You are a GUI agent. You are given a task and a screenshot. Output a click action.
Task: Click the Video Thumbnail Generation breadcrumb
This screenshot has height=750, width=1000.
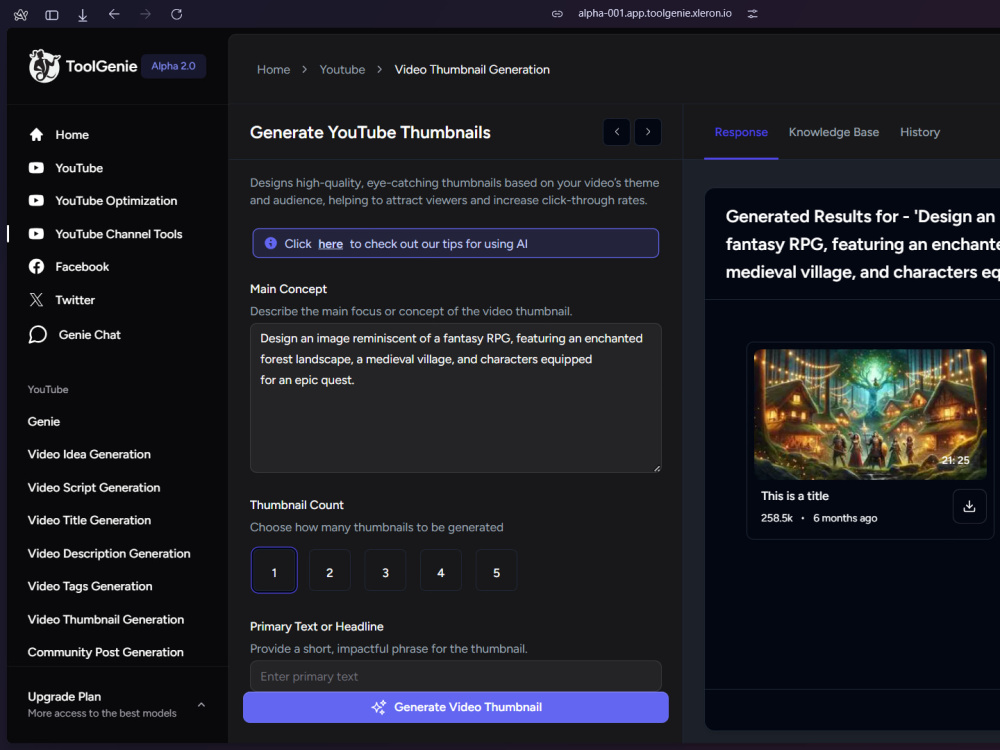click(x=472, y=70)
